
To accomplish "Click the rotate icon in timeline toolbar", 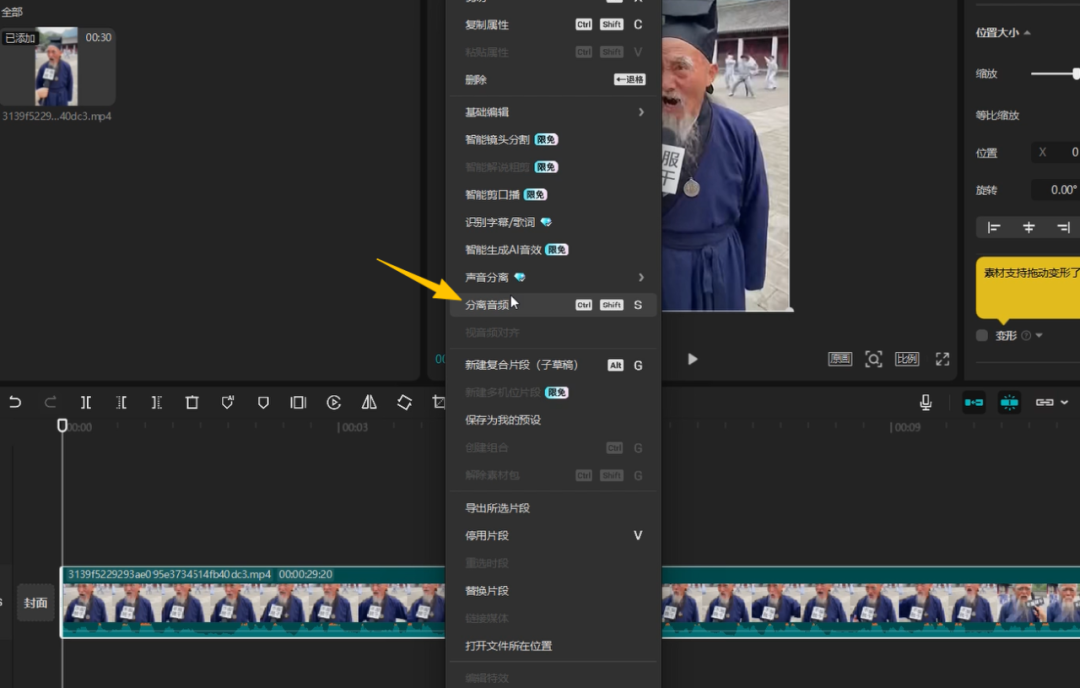I will point(404,402).
